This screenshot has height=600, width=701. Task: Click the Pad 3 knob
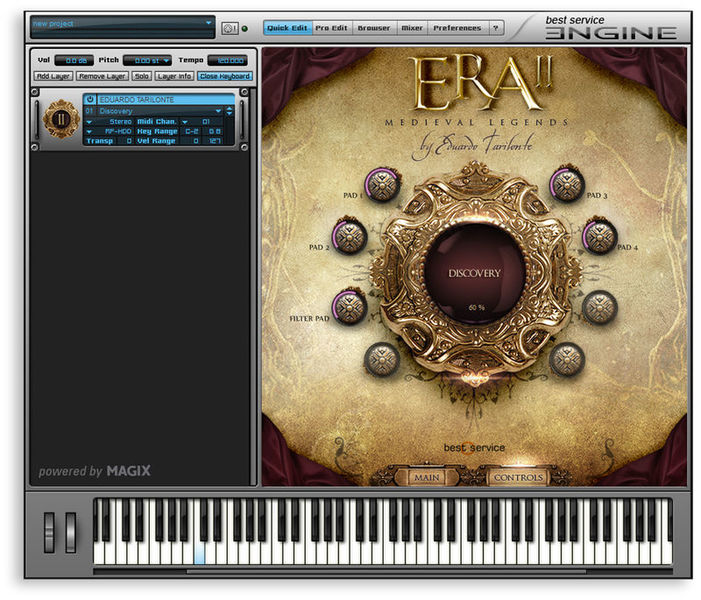click(x=566, y=184)
